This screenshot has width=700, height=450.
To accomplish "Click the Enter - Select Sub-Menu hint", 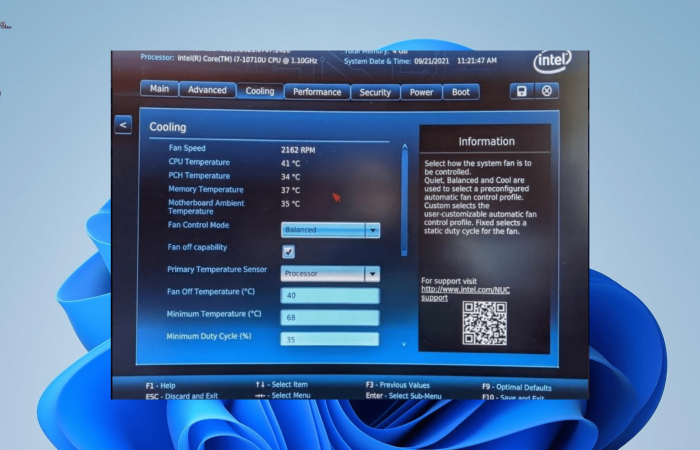I will tap(404, 396).
